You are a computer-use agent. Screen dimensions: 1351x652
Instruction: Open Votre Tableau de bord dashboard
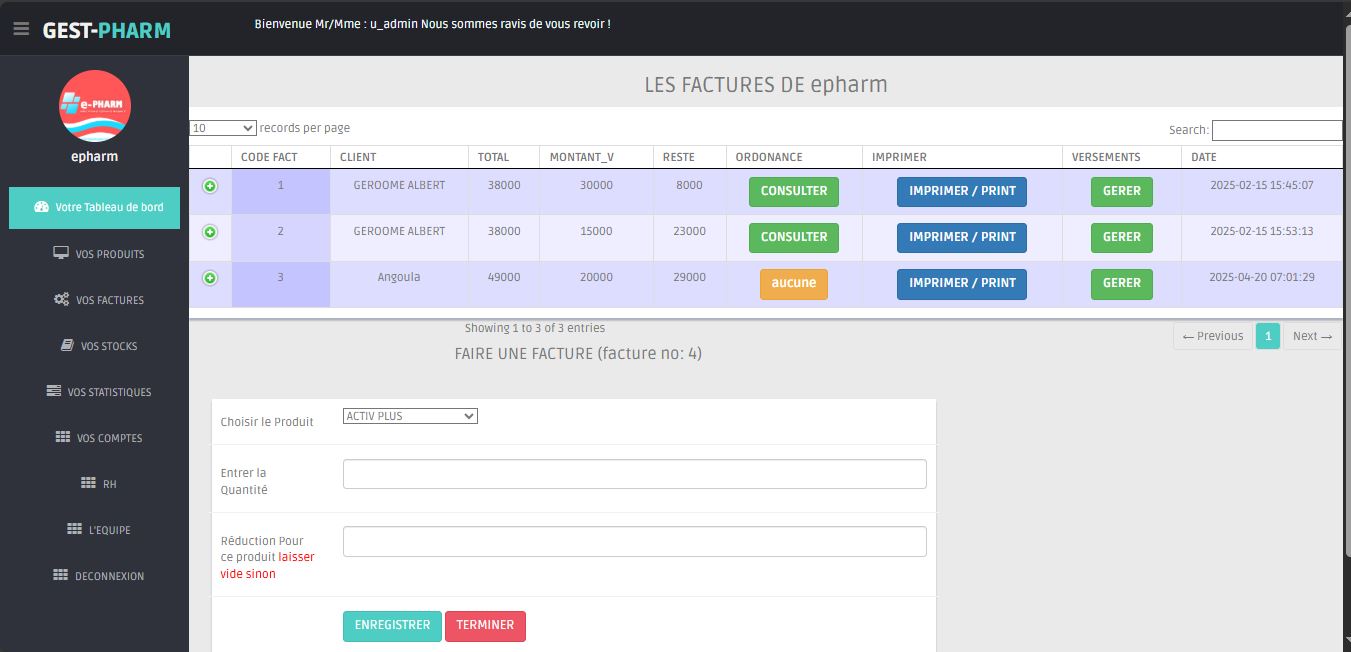point(95,207)
